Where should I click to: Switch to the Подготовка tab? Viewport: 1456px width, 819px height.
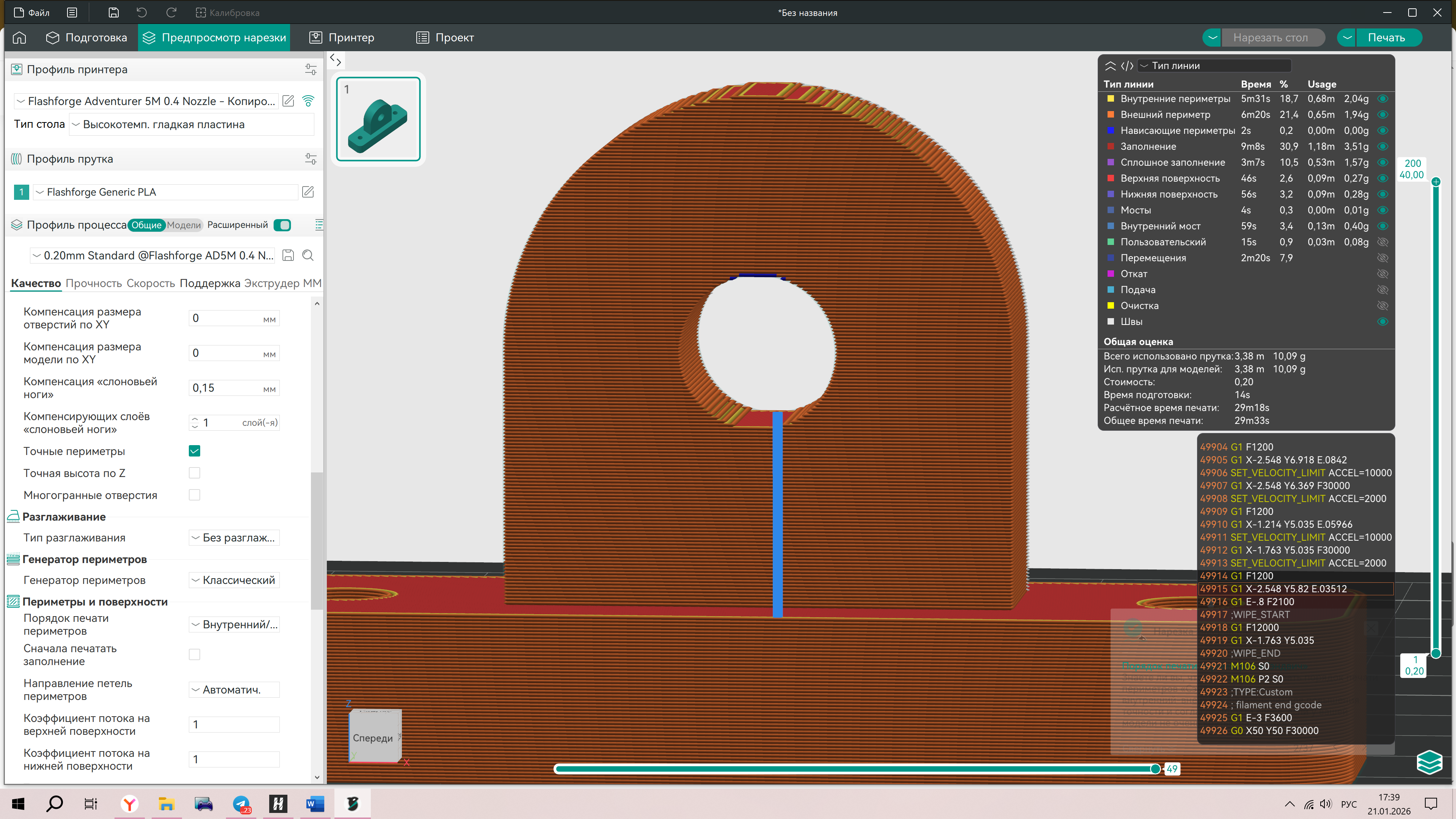click(x=86, y=38)
